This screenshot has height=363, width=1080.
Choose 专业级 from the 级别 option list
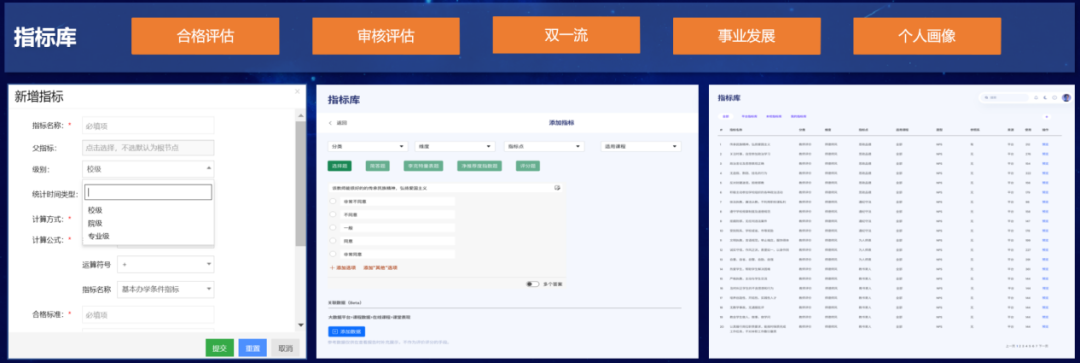coord(98,236)
